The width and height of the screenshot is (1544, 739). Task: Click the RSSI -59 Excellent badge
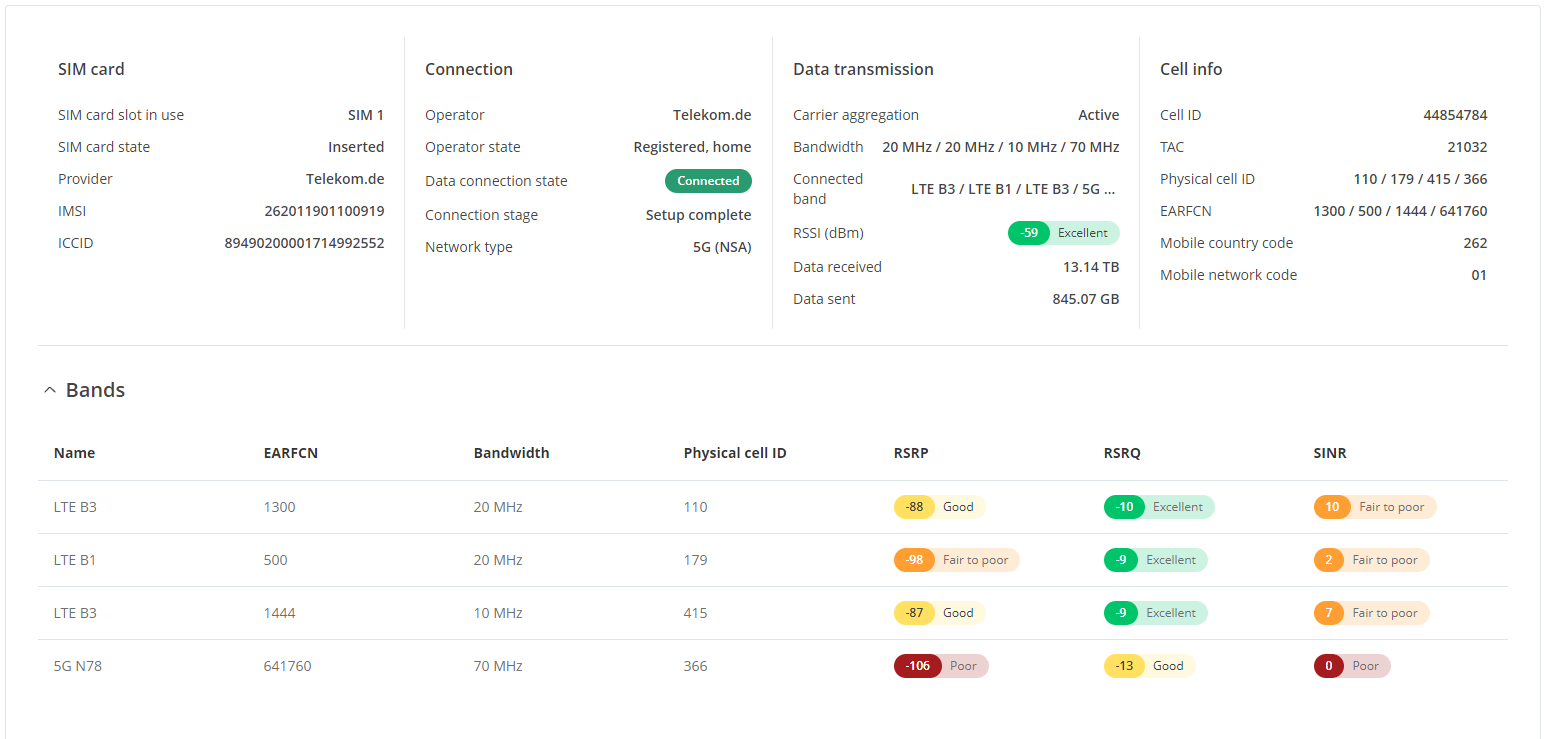(x=1063, y=233)
